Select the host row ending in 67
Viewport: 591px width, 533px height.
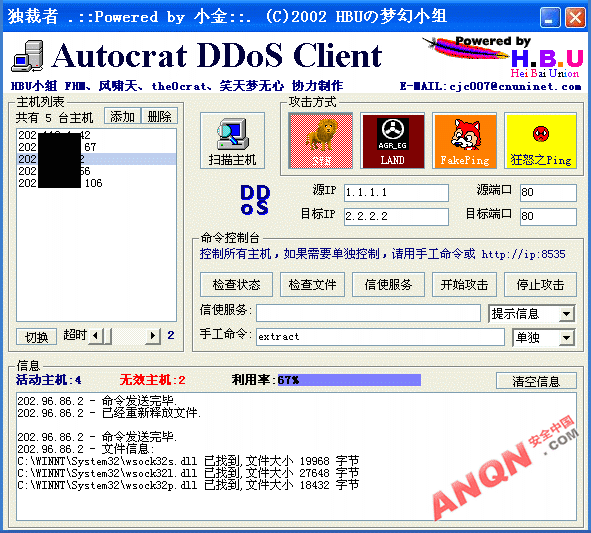point(96,147)
